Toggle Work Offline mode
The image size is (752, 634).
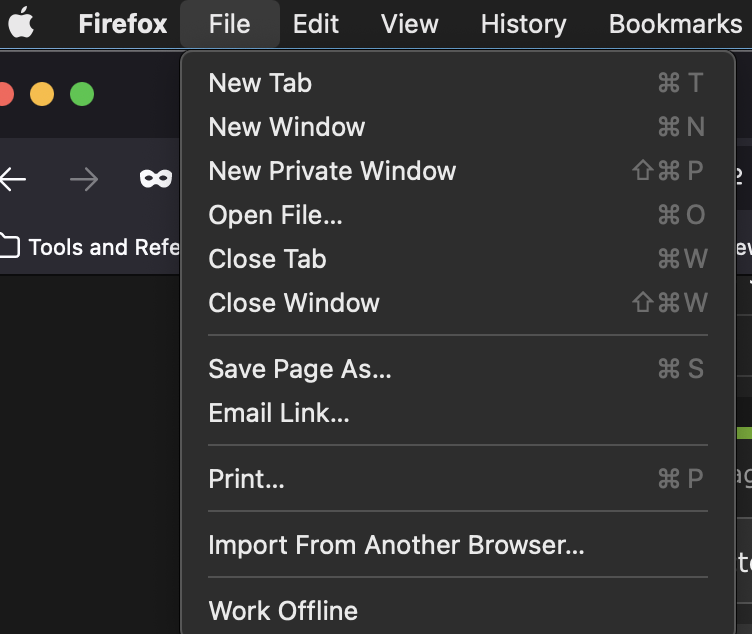(283, 610)
